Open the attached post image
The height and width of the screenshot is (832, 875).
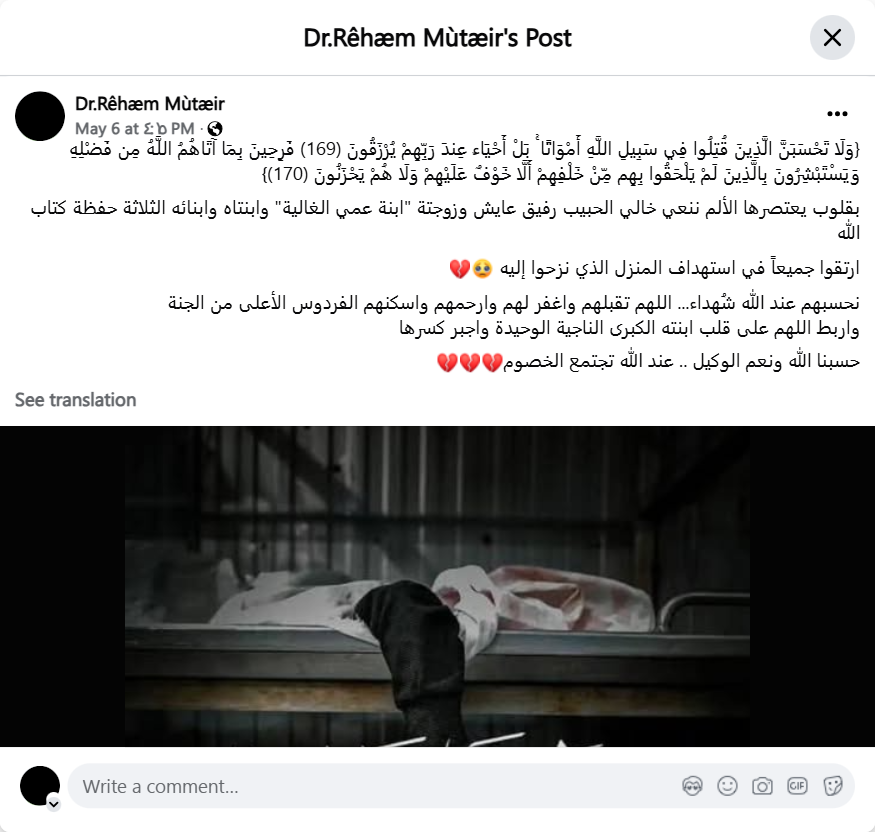[438, 586]
